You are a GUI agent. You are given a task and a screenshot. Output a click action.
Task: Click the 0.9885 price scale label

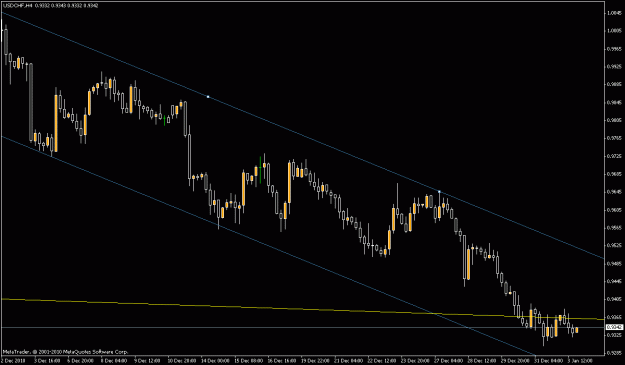point(614,84)
